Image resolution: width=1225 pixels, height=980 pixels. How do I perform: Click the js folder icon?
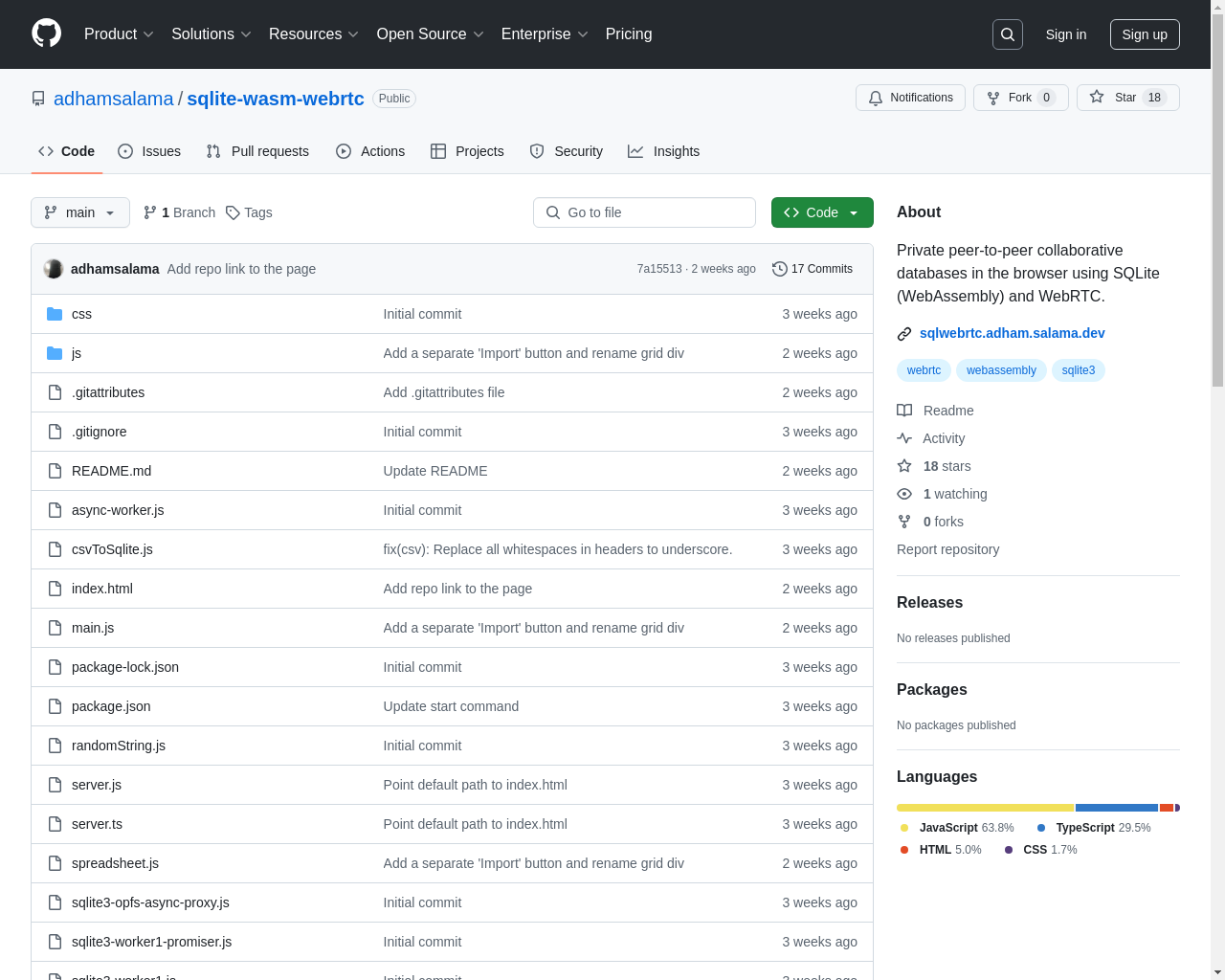click(x=55, y=353)
